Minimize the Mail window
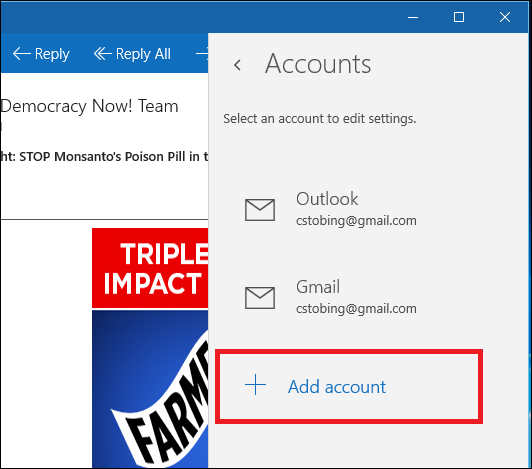The width and height of the screenshot is (532, 469). click(413, 17)
